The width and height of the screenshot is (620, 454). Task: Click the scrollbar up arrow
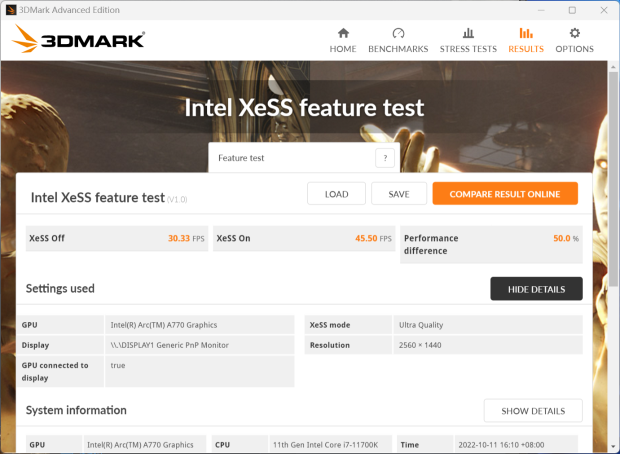(613, 67)
